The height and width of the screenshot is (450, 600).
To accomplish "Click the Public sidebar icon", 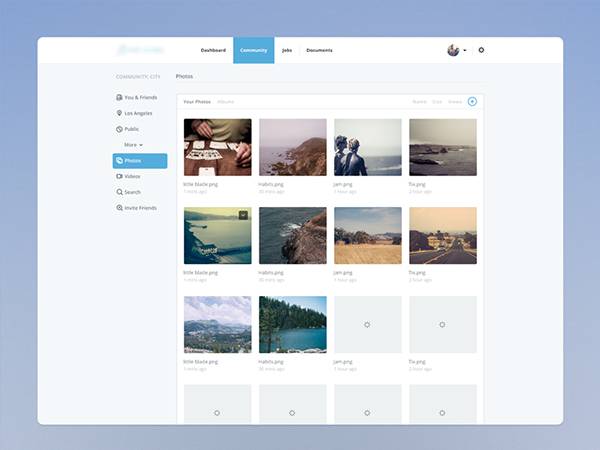I will 119,129.
